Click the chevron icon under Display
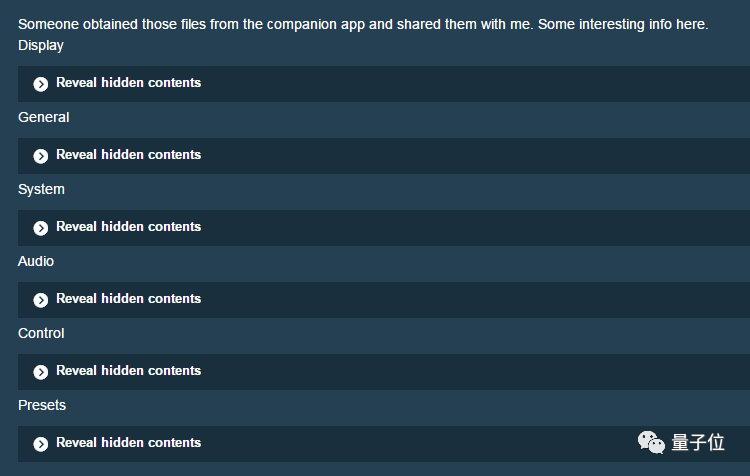Image resolution: width=750 pixels, height=476 pixels. 41,84
